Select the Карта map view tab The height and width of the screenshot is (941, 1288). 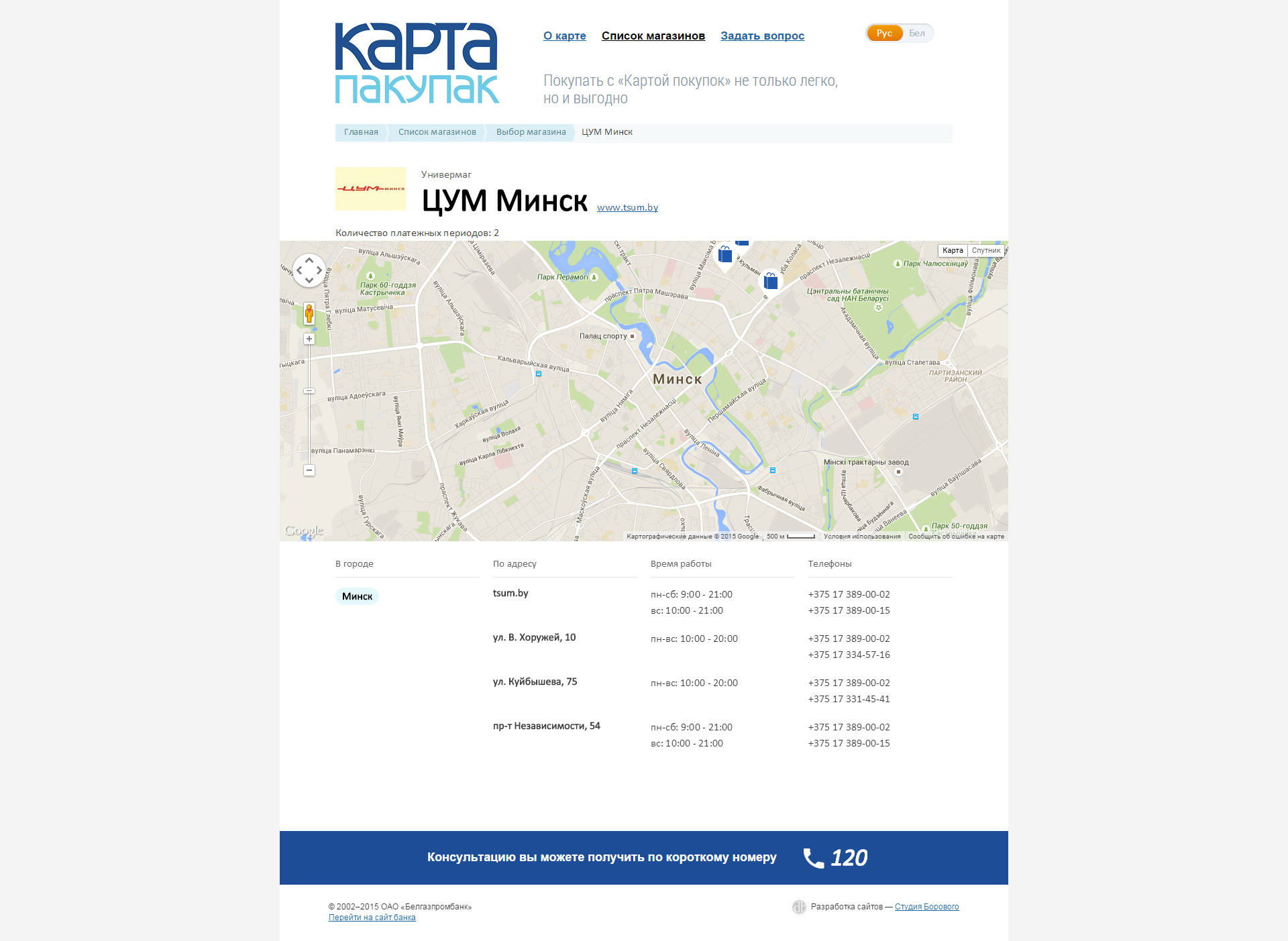[953, 250]
